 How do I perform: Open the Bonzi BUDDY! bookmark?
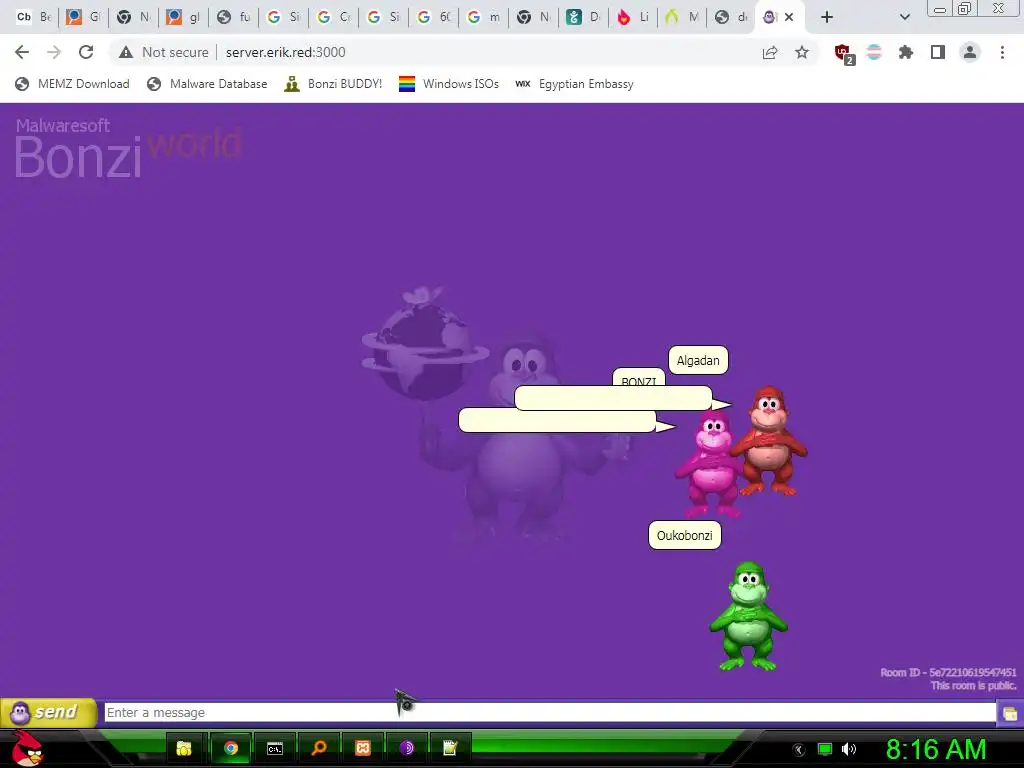pyautogui.click(x=333, y=84)
